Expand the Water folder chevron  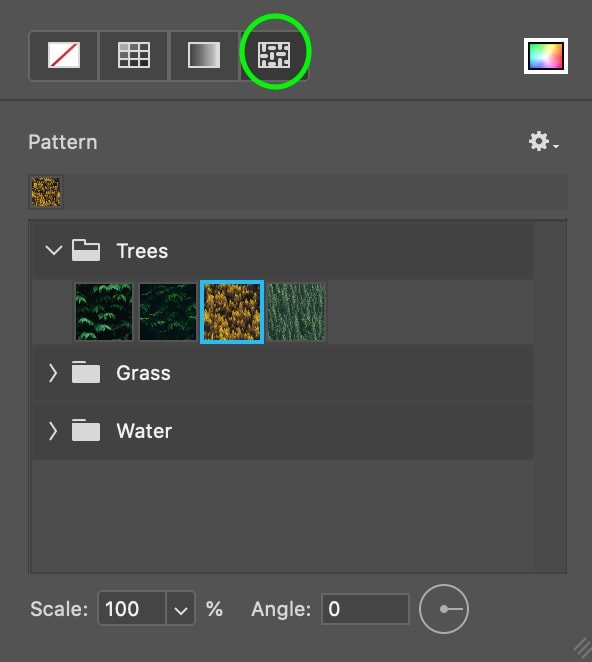(x=53, y=431)
